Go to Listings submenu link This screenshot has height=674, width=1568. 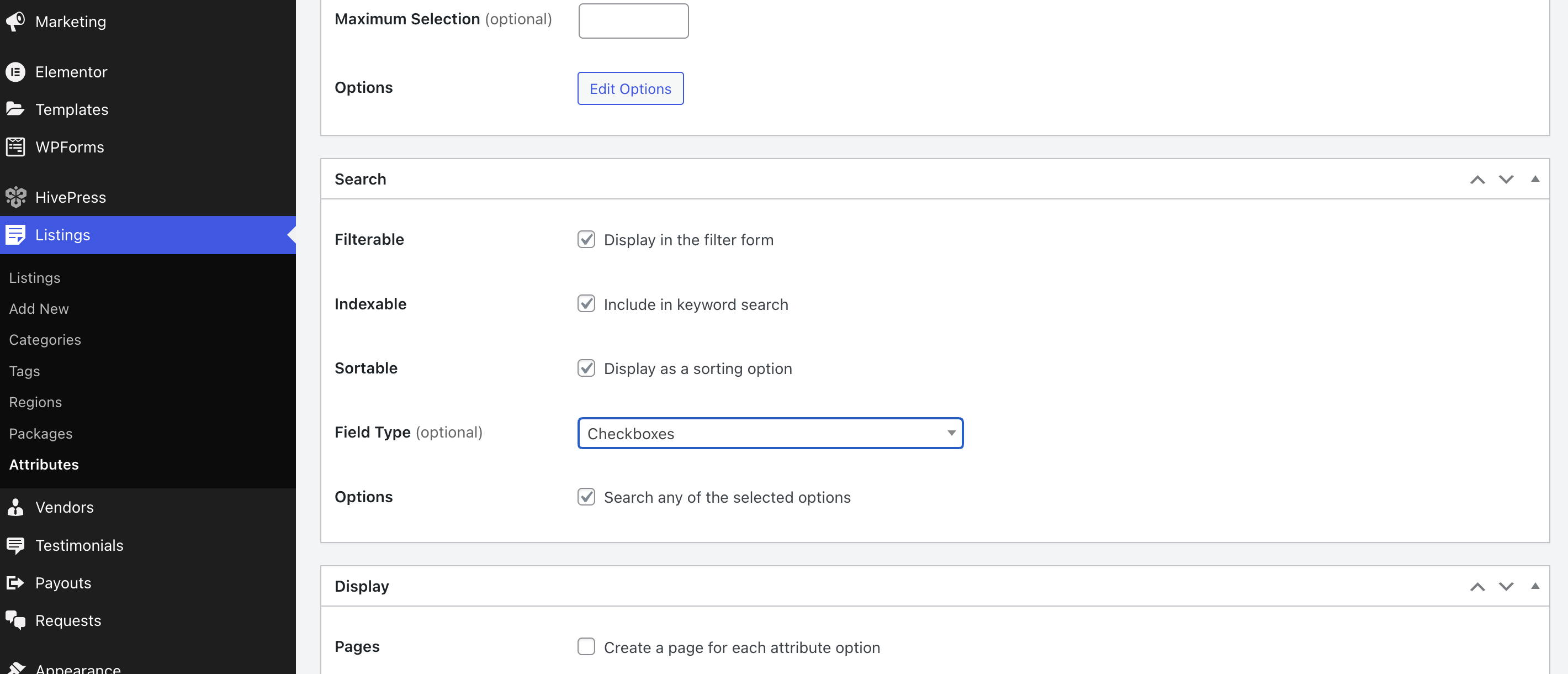coord(35,278)
